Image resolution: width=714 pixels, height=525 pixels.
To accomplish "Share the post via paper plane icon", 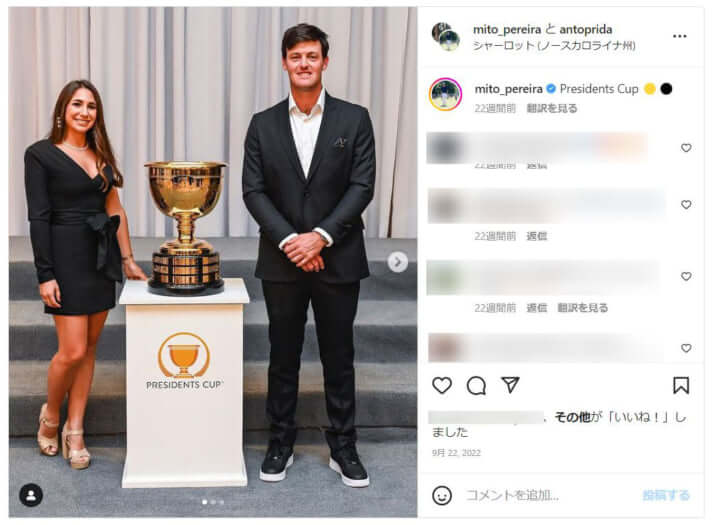I will tap(510, 385).
